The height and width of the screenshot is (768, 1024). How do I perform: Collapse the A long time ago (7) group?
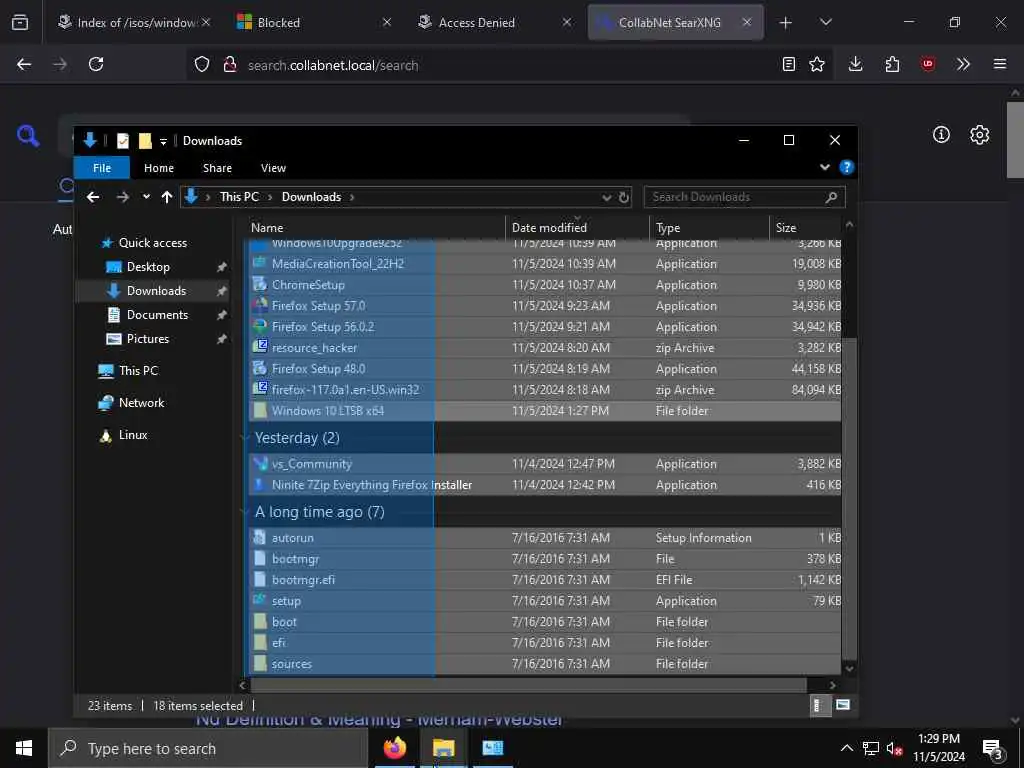click(245, 511)
